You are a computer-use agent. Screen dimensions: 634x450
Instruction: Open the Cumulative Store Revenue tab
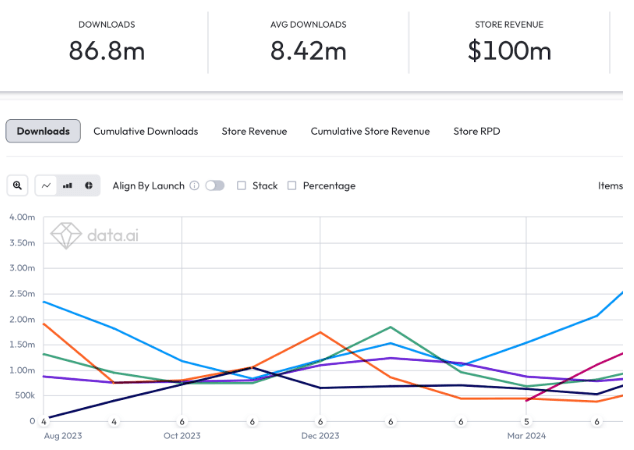coord(370,131)
